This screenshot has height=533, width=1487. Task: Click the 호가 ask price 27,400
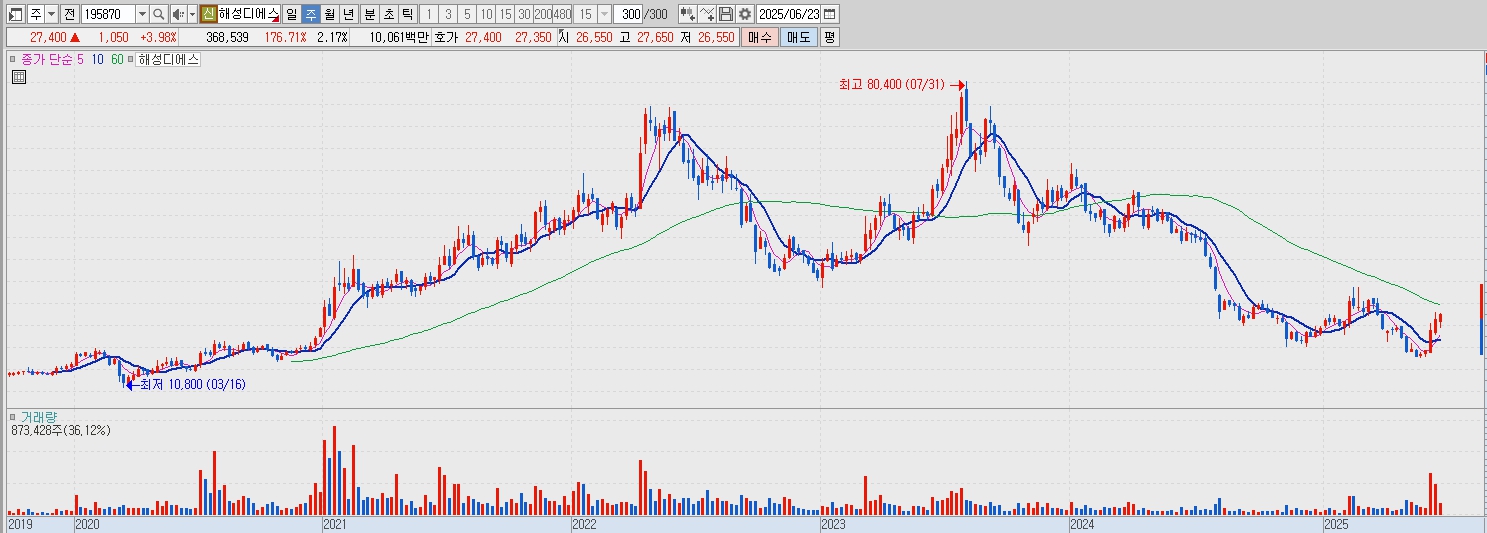click(x=483, y=37)
